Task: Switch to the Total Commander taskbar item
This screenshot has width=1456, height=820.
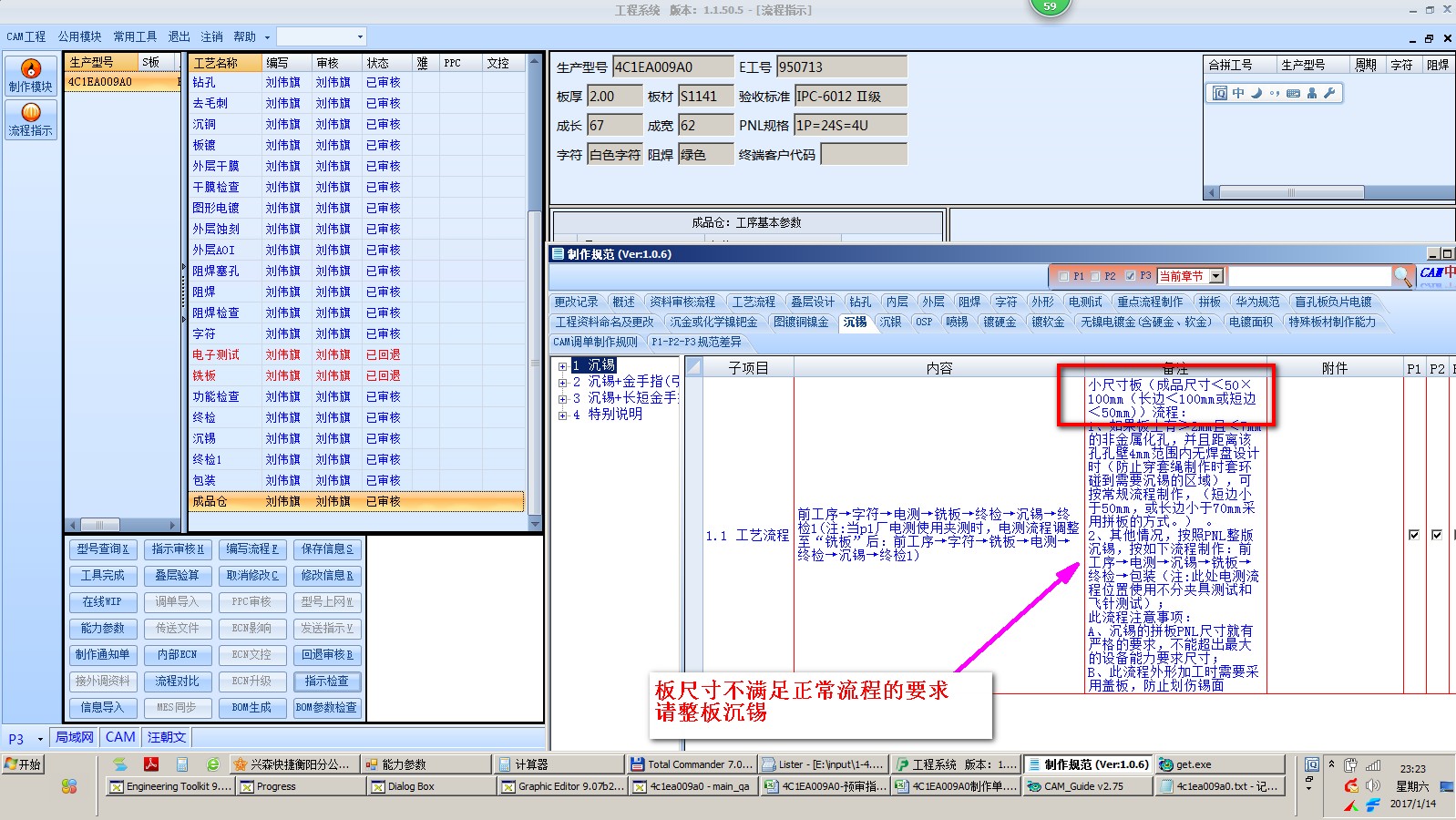Action: [x=692, y=764]
